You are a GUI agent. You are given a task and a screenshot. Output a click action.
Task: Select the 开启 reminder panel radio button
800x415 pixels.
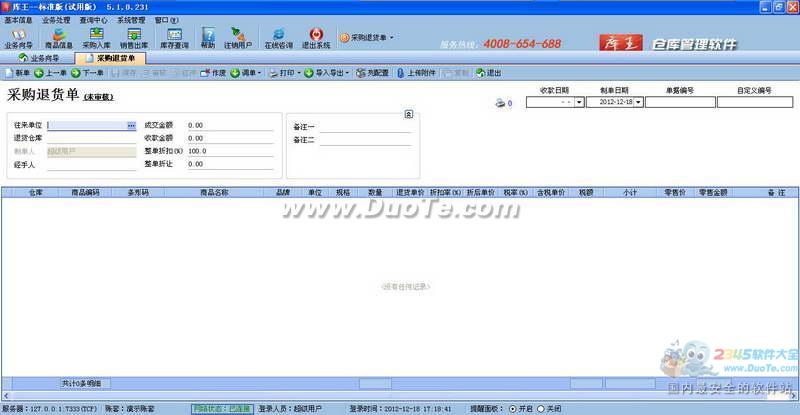514,408
